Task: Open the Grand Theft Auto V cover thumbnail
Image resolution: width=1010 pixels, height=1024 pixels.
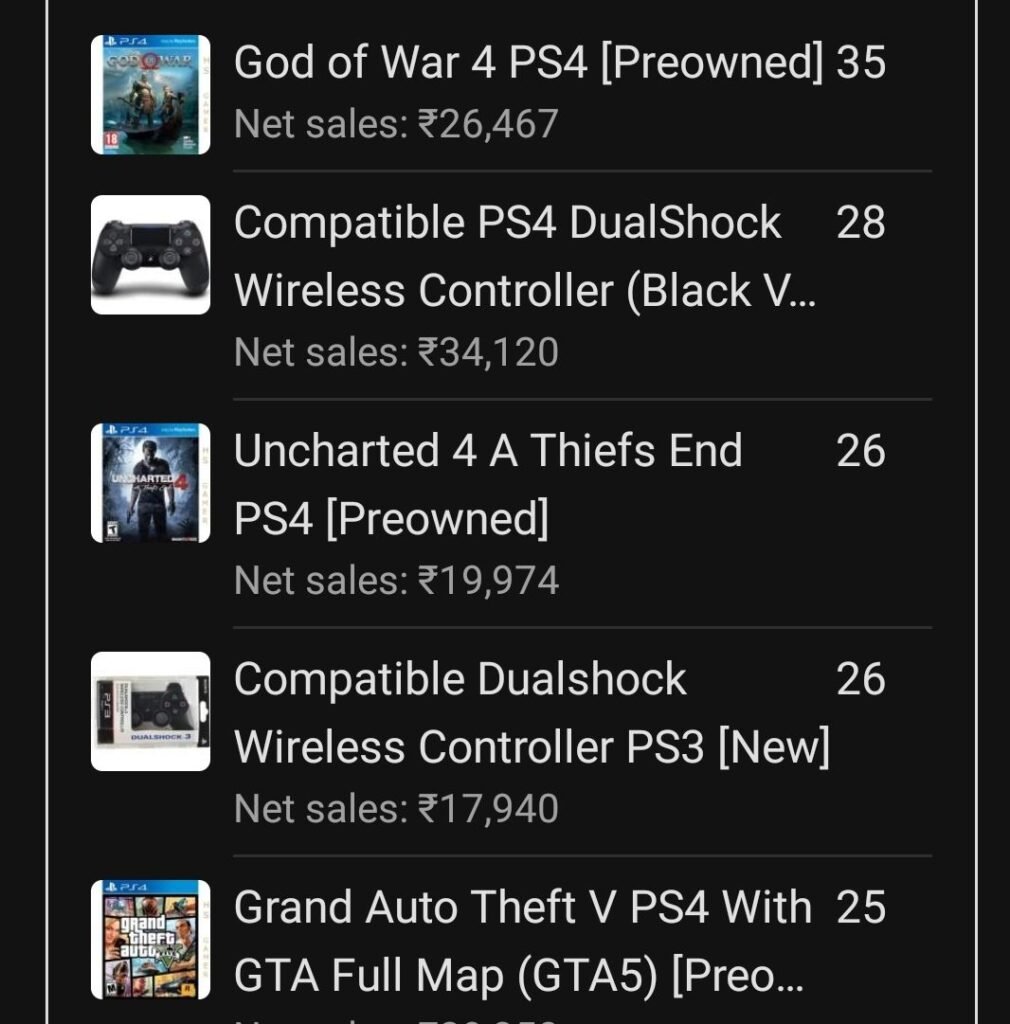Action: 150,939
